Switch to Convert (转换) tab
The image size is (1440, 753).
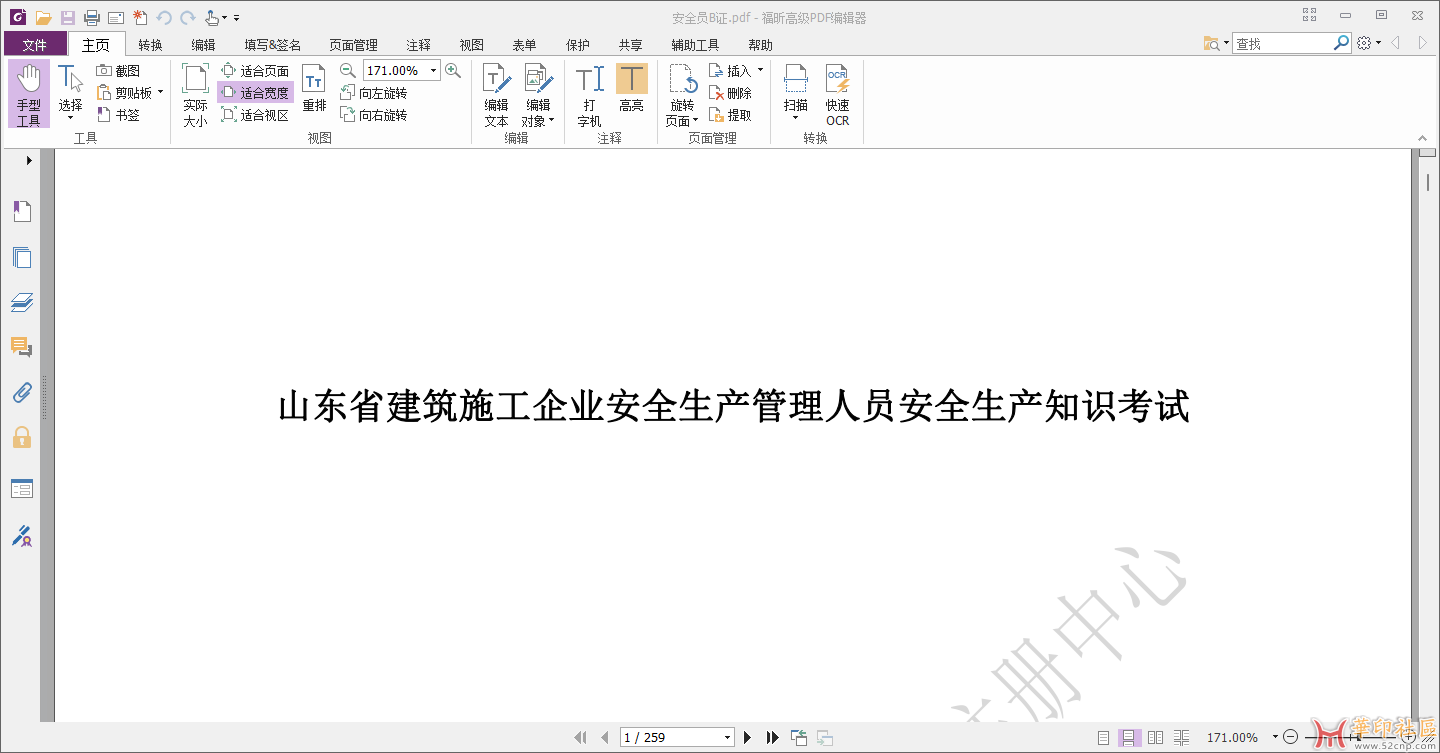pos(150,45)
